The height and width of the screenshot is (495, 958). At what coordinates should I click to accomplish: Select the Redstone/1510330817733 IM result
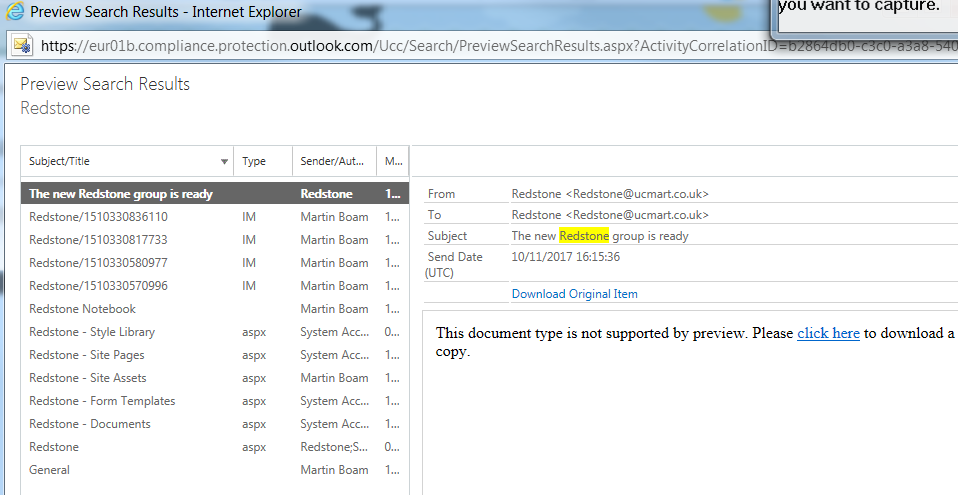[x=98, y=240]
